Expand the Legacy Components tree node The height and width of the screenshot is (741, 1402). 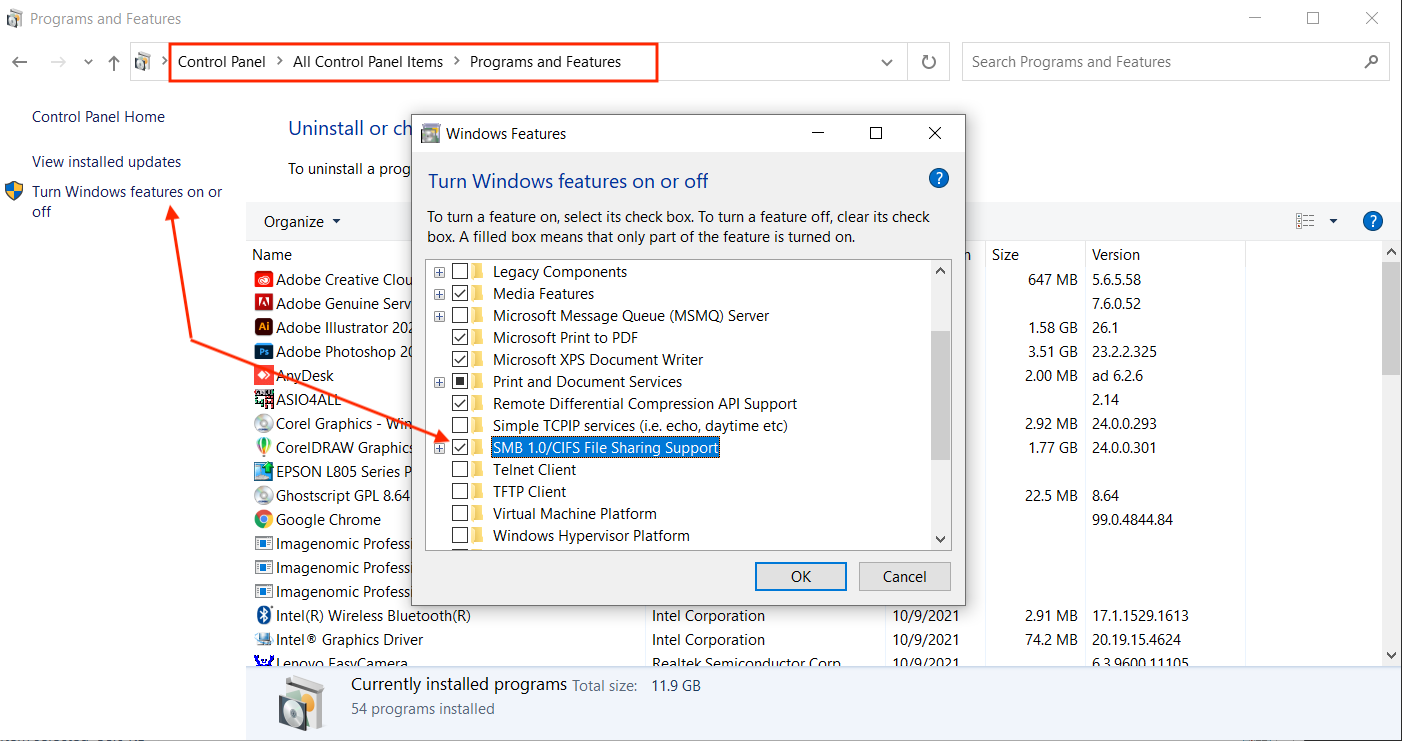coord(439,272)
